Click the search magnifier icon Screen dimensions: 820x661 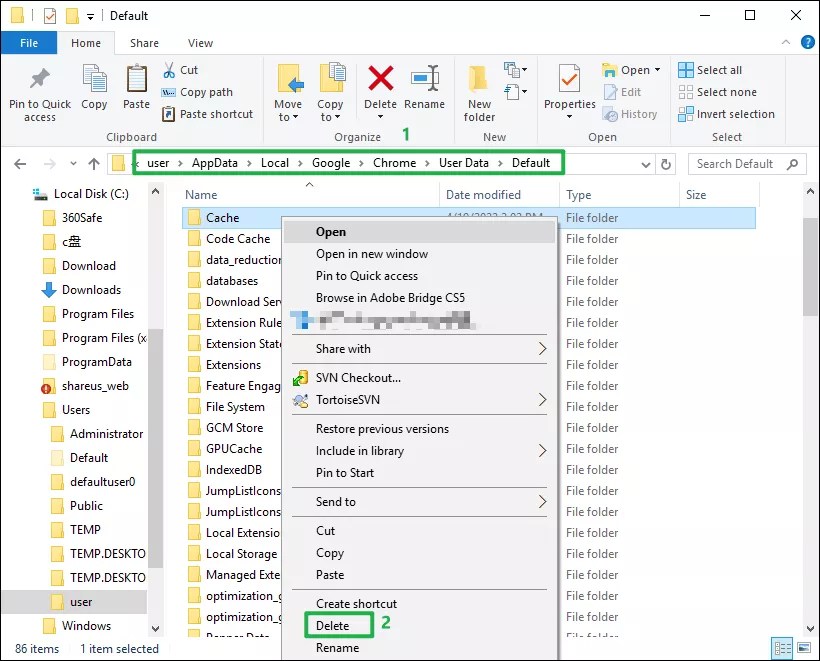pyautogui.click(x=793, y=164)
